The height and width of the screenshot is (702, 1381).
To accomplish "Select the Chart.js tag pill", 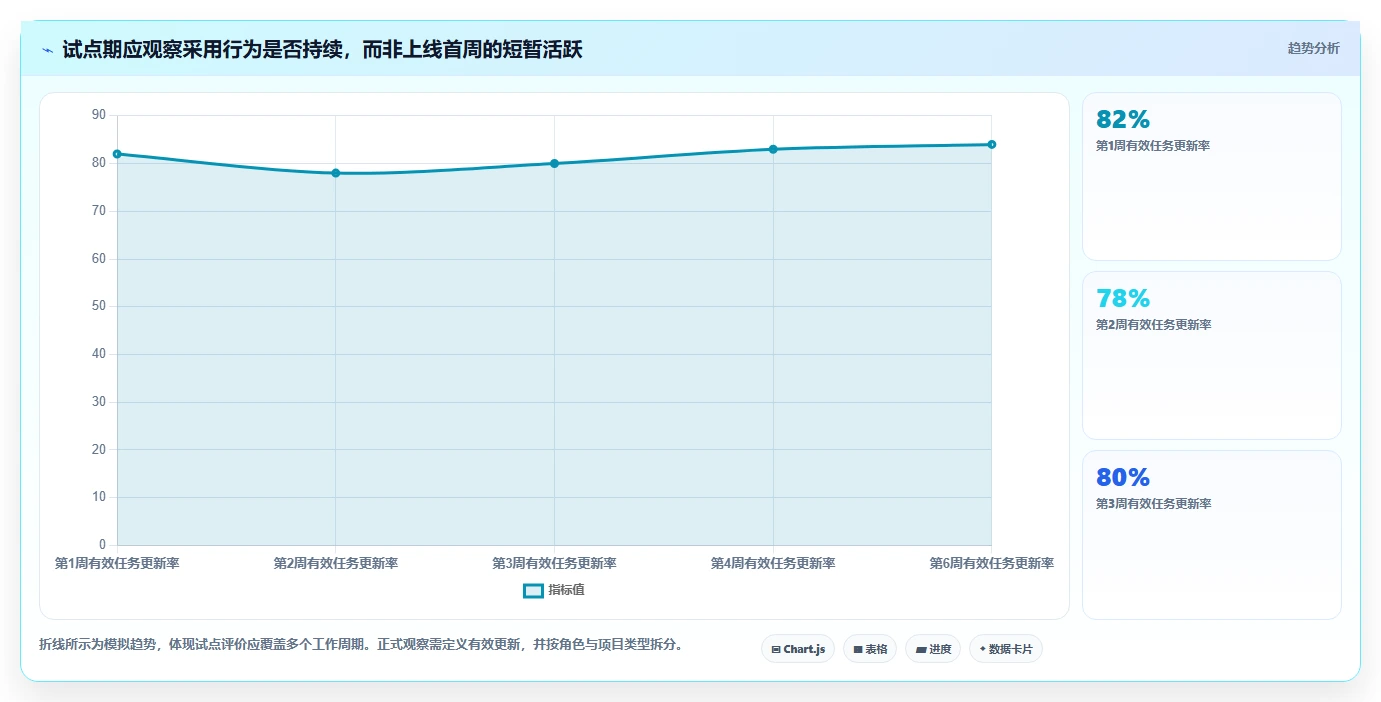I will click(798, 649).
